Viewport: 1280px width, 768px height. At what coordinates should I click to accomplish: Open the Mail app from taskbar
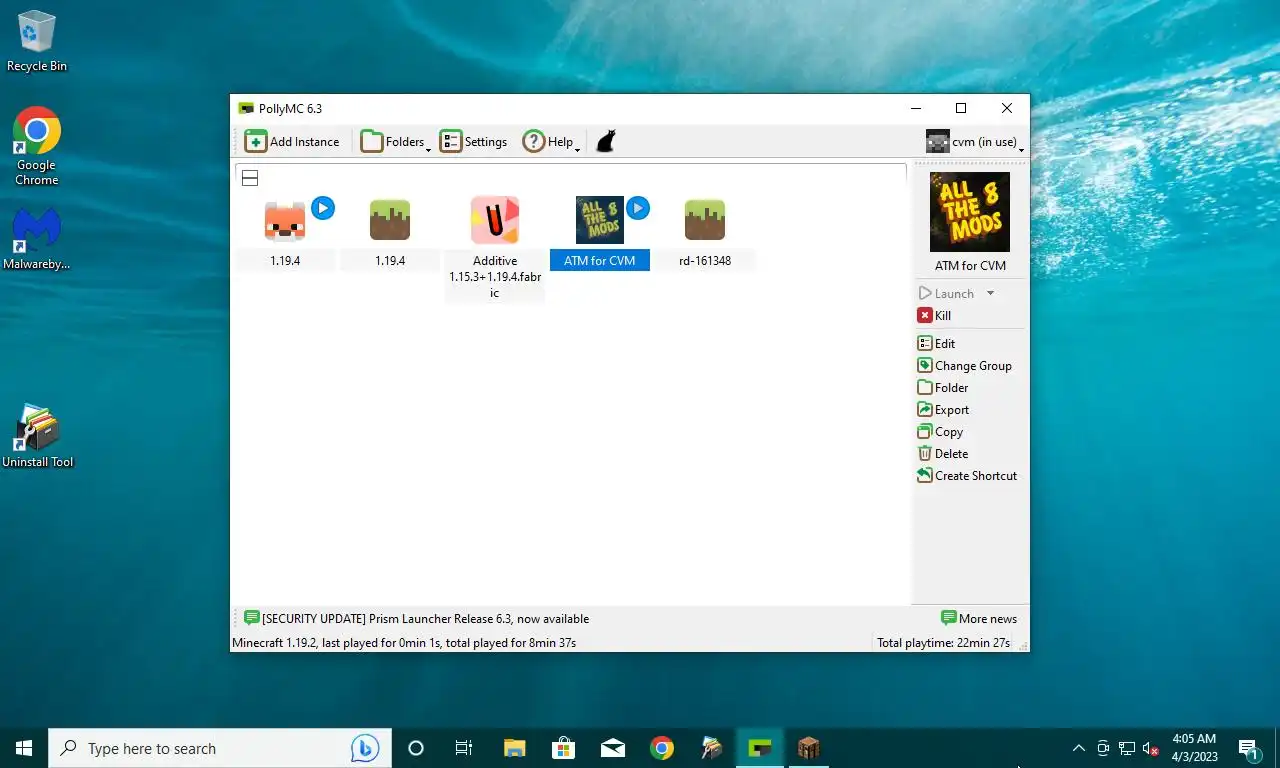(612, 748)
